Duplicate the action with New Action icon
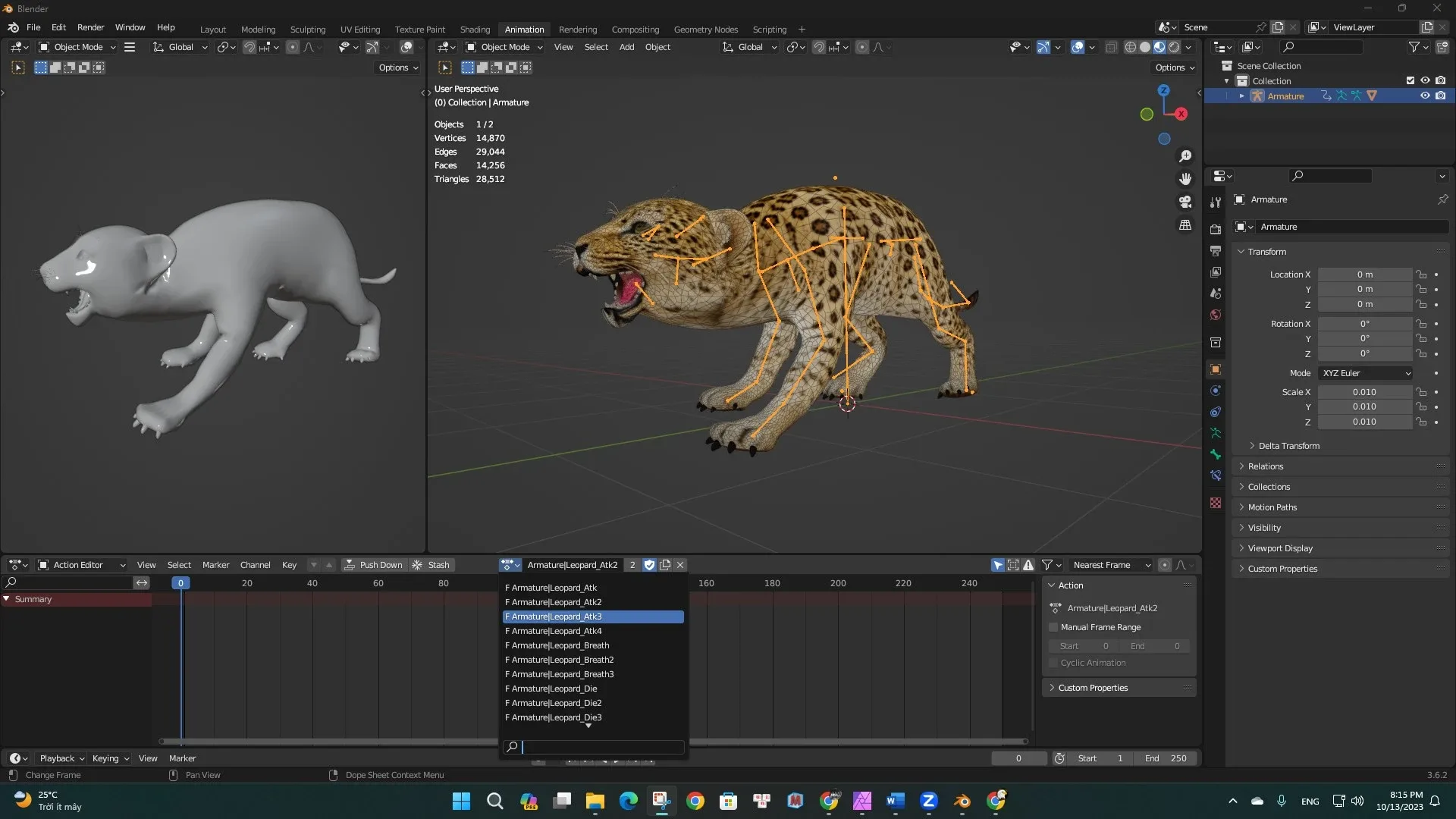The image size is (1456, 819). coord(665,565)
